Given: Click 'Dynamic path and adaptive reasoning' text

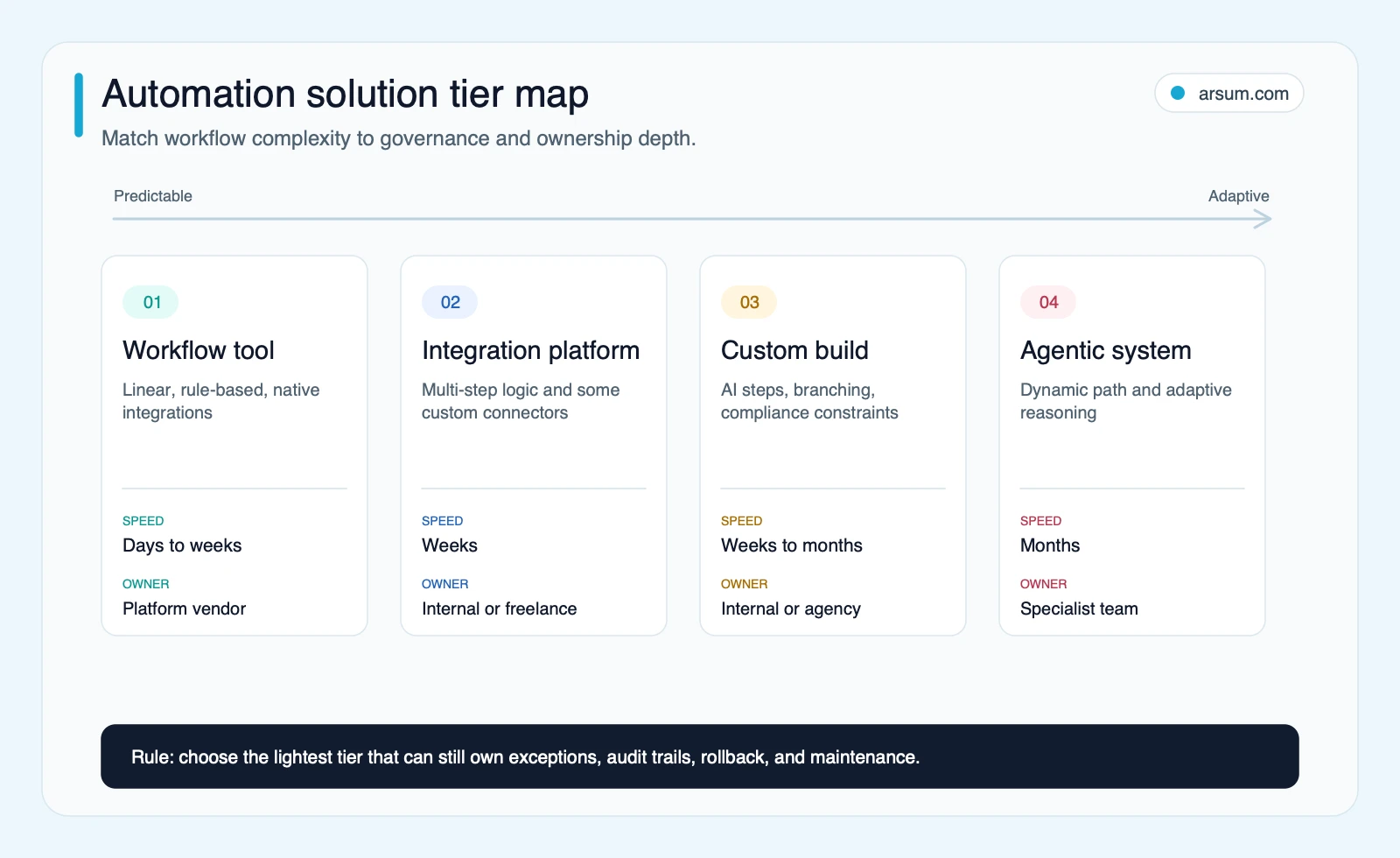Looking at the screenshot, I should click(x=1126, y=401).
